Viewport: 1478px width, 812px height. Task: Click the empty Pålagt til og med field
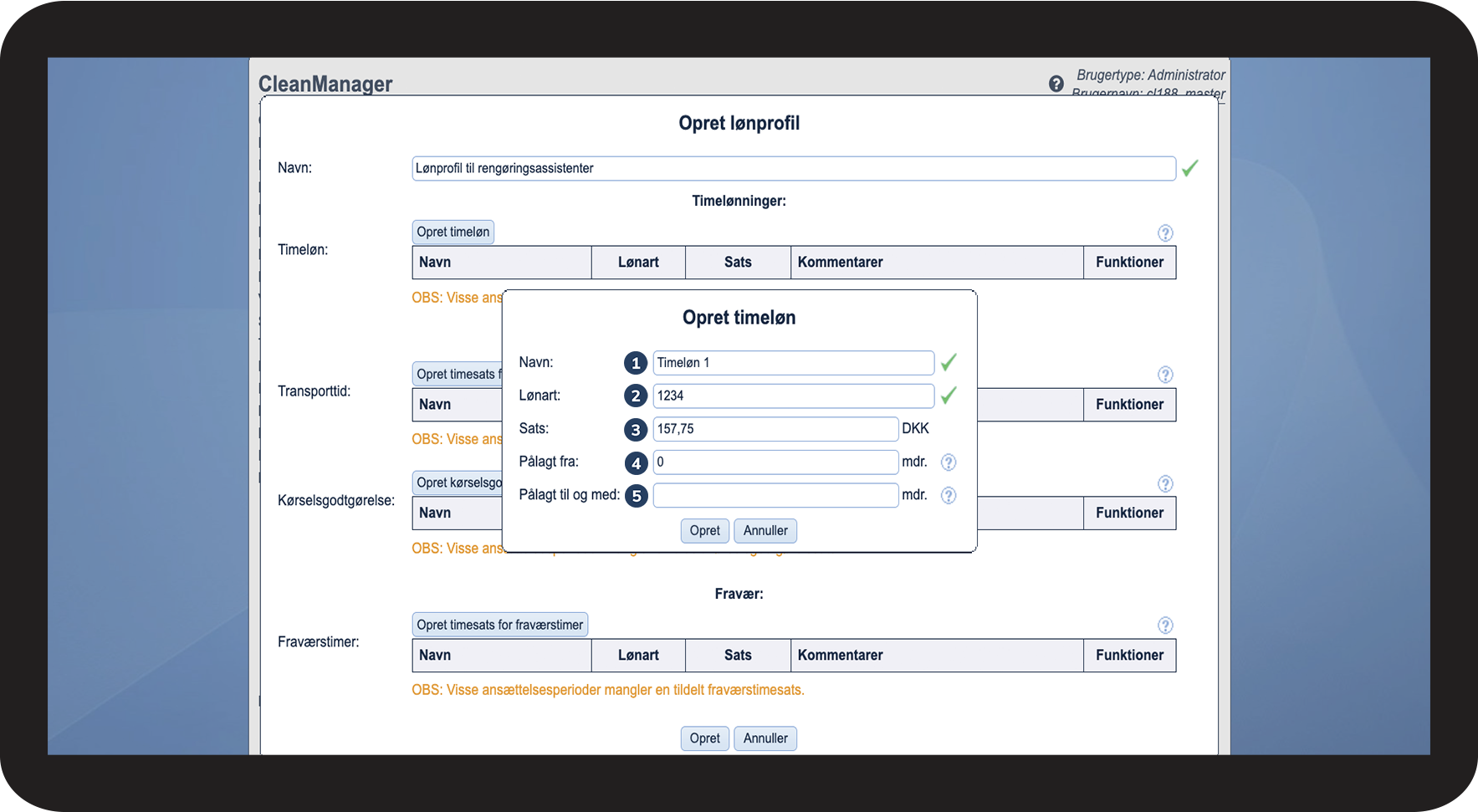tap(775, 495)
